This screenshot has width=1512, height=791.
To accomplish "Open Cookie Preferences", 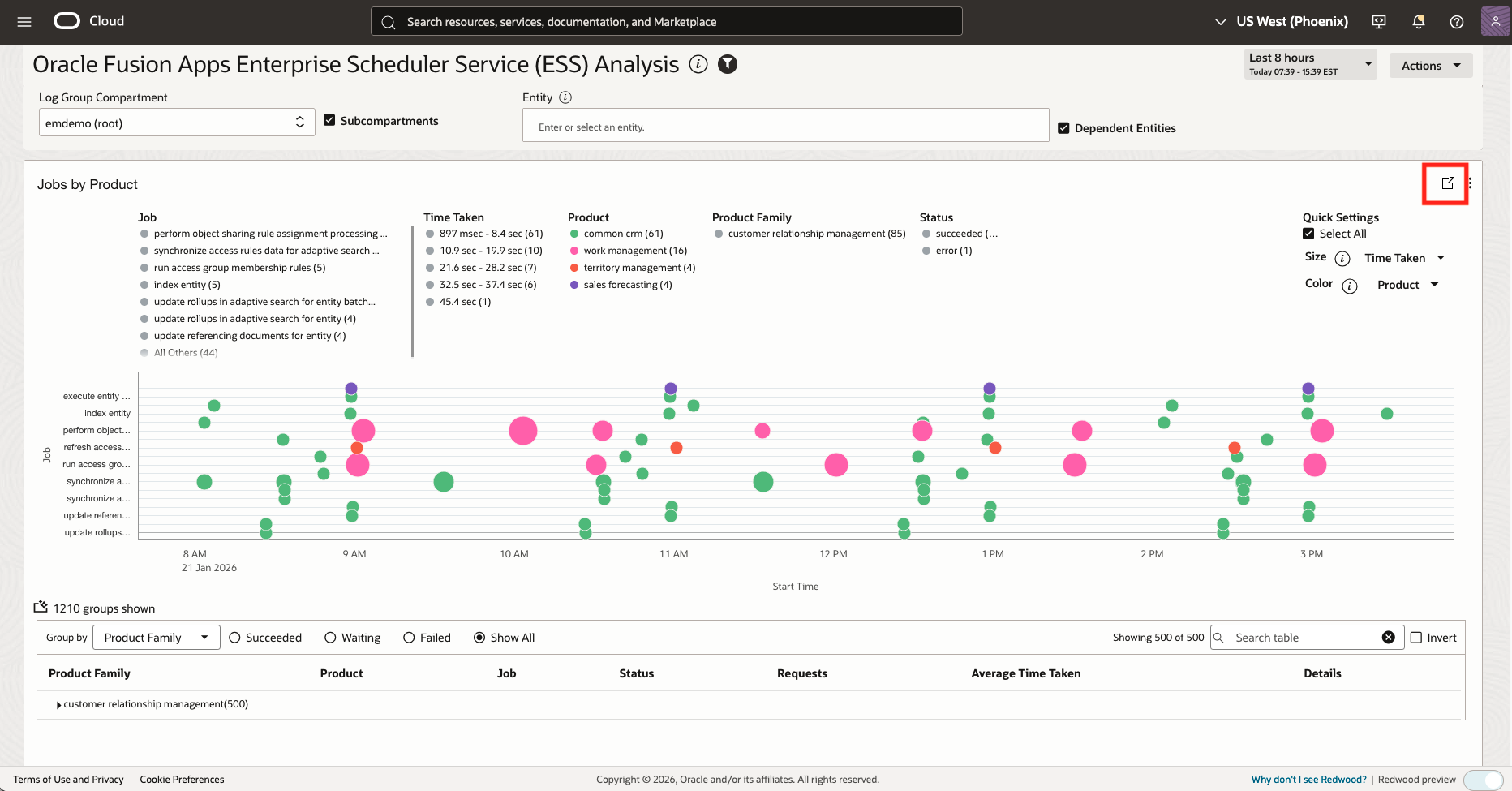I will (182, 779).
